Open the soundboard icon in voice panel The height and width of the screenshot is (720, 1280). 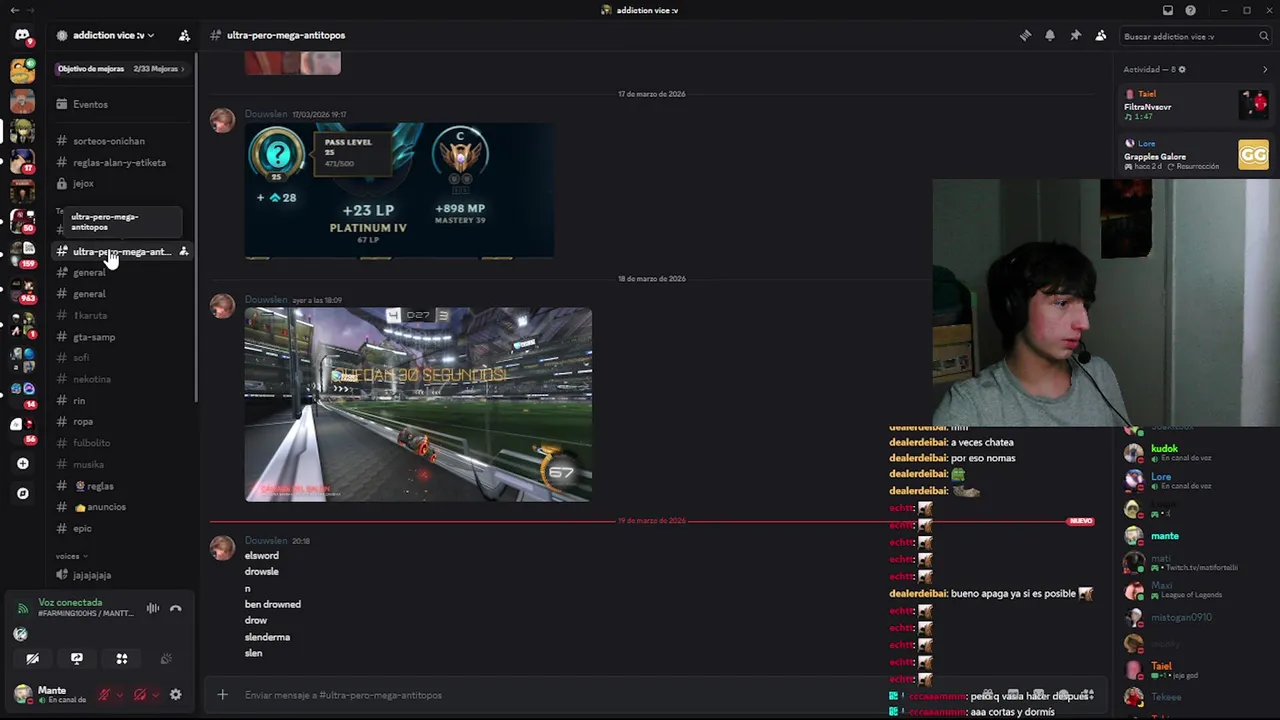click(x=166, y=659)
